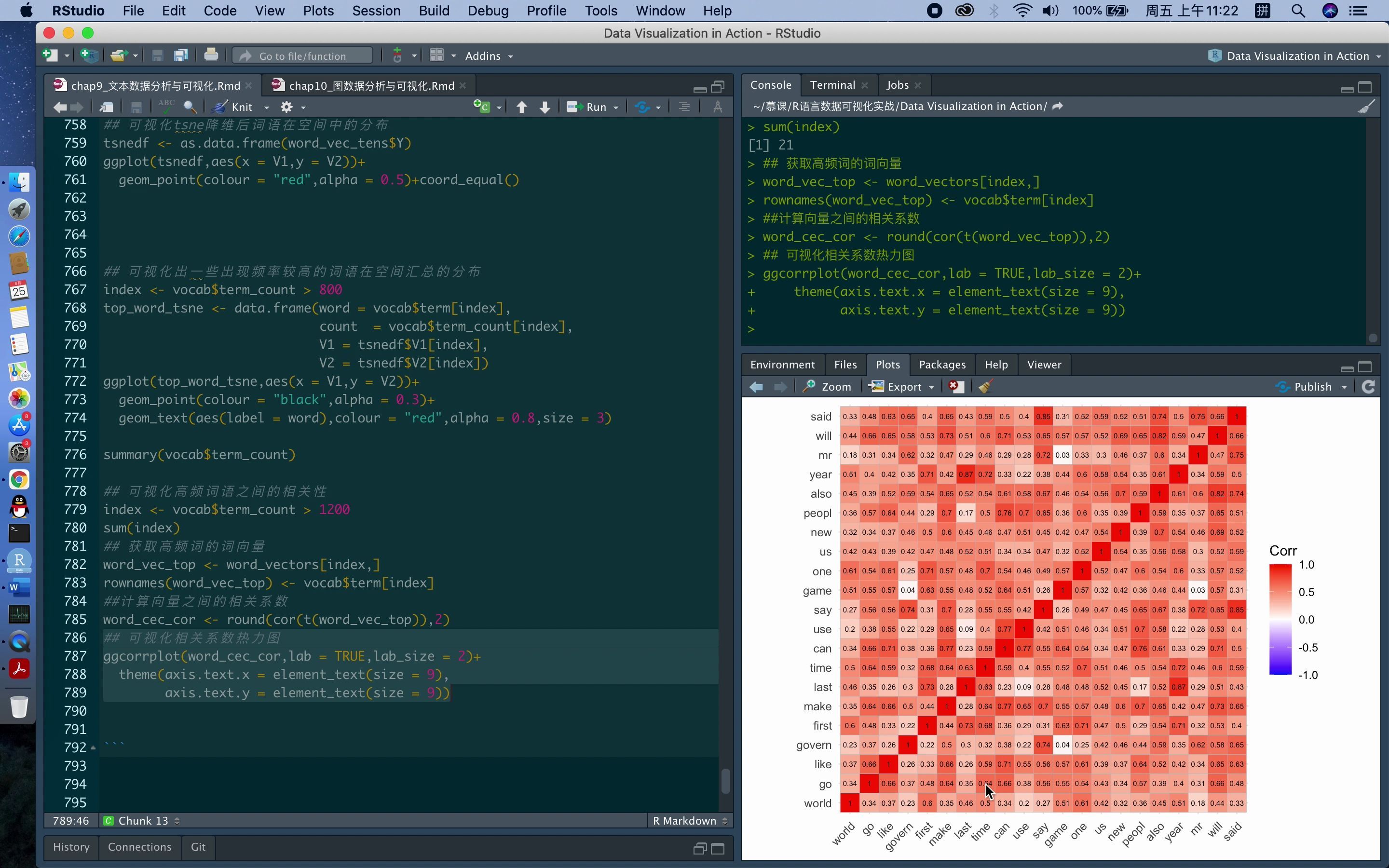This screenshot has height=868, width=1389.
Task: Toggle the visual markdown editor mode
Action: (x=718, y=108)
